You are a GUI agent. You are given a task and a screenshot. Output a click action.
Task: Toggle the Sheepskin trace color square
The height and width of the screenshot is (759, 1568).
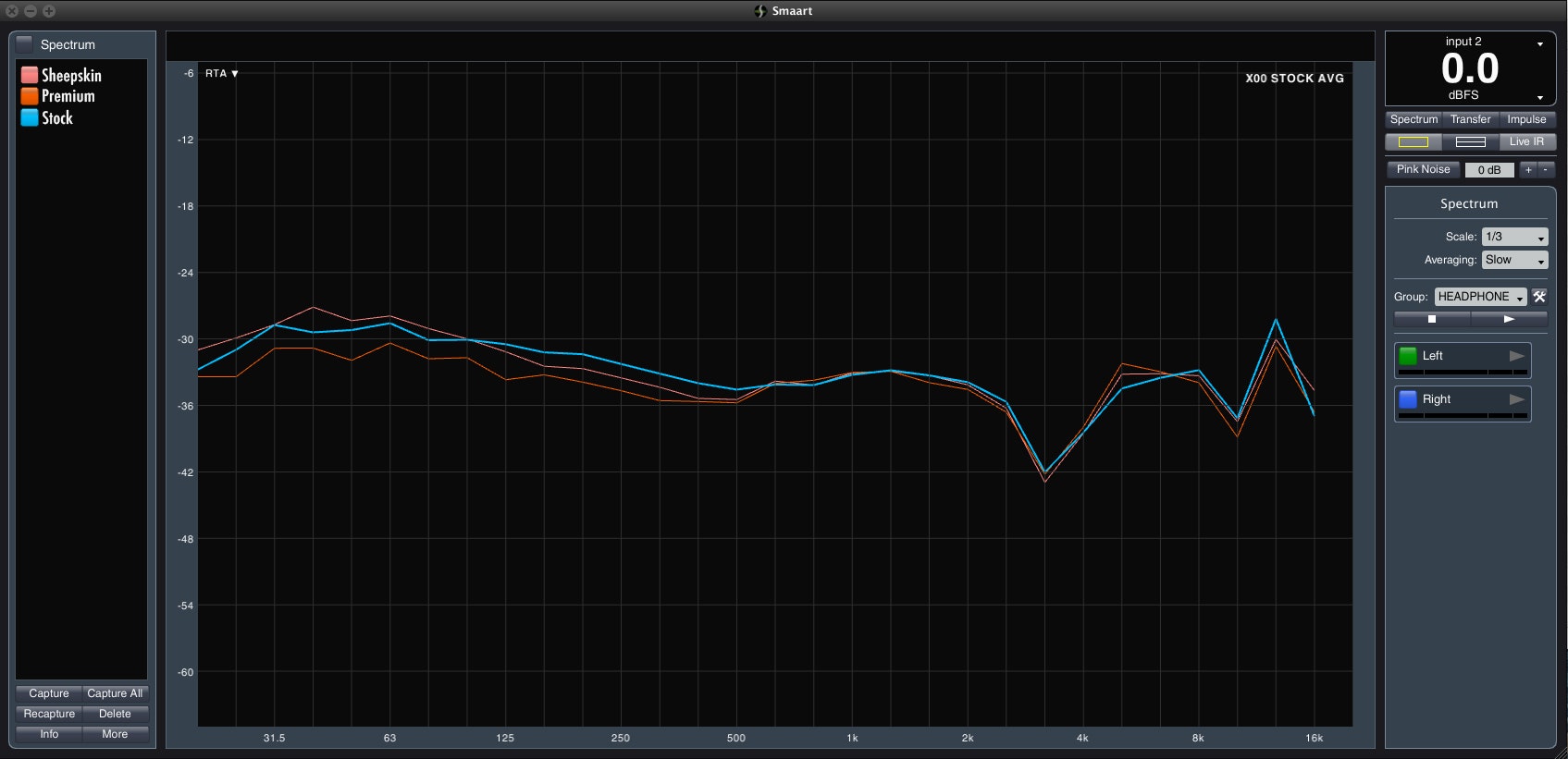[x=30, y=75]
